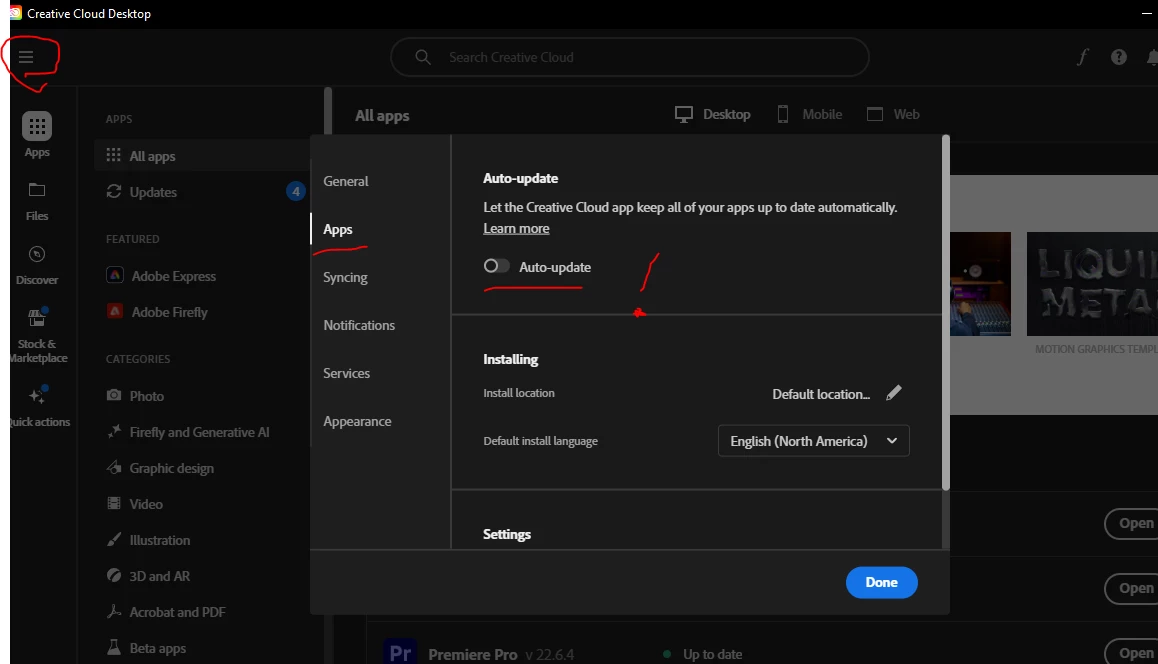This screenshot has height=664, width=1158.
Task: Click the Done button
Action: pyautogui.click(x=882, y=582)
